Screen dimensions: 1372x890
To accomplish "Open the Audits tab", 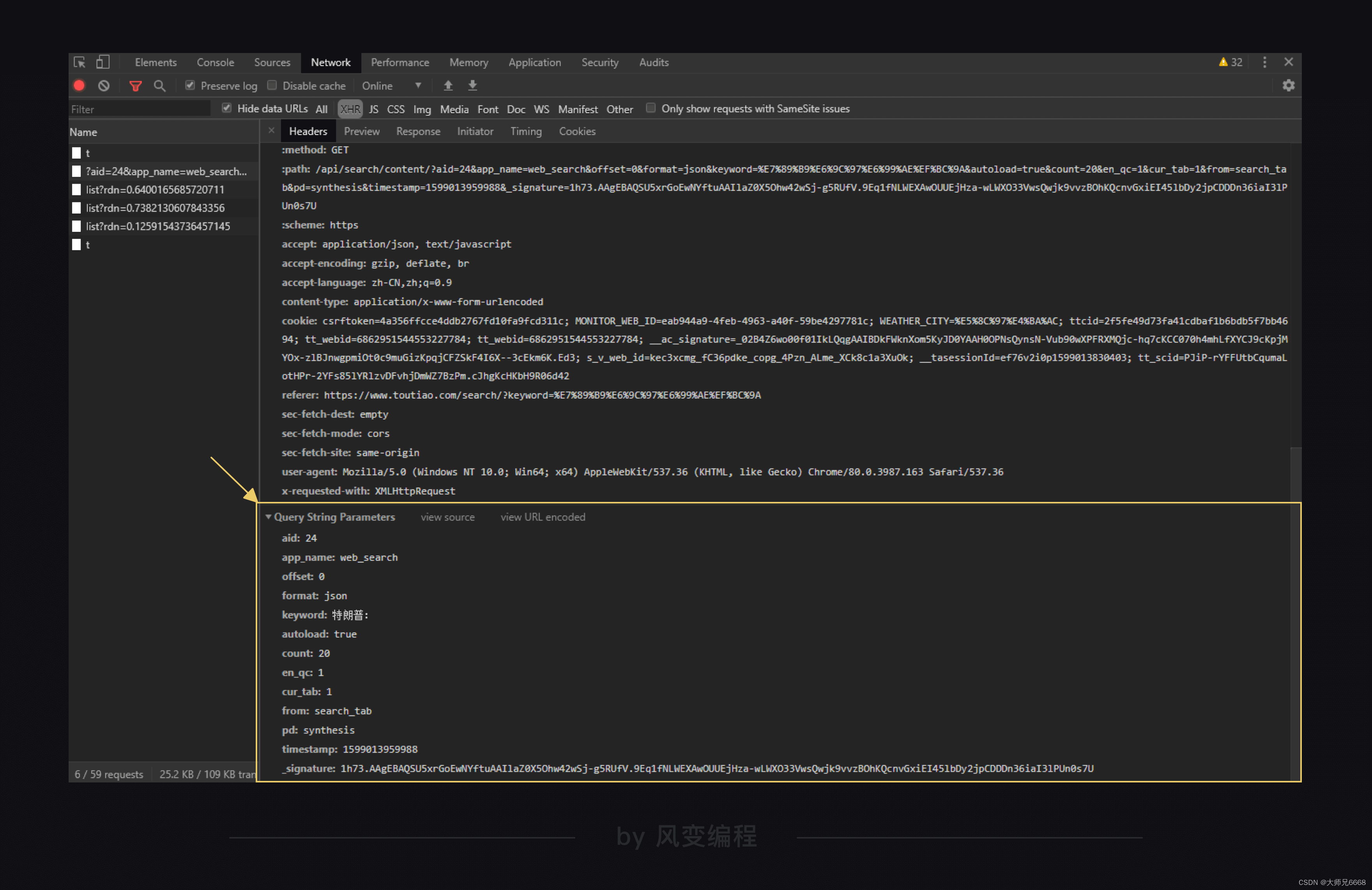I will click(654, 62).
